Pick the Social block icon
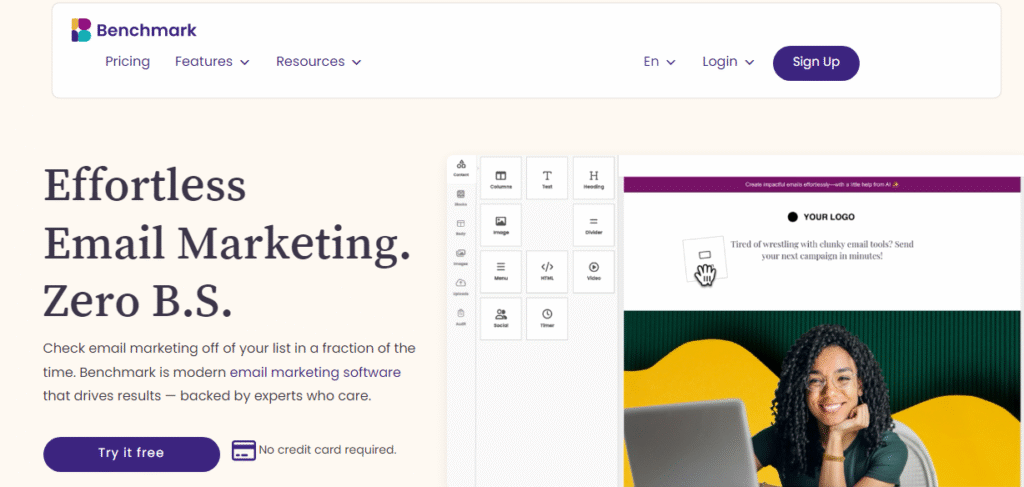This screenshot has width=1024, height=487. click(501, 318)
